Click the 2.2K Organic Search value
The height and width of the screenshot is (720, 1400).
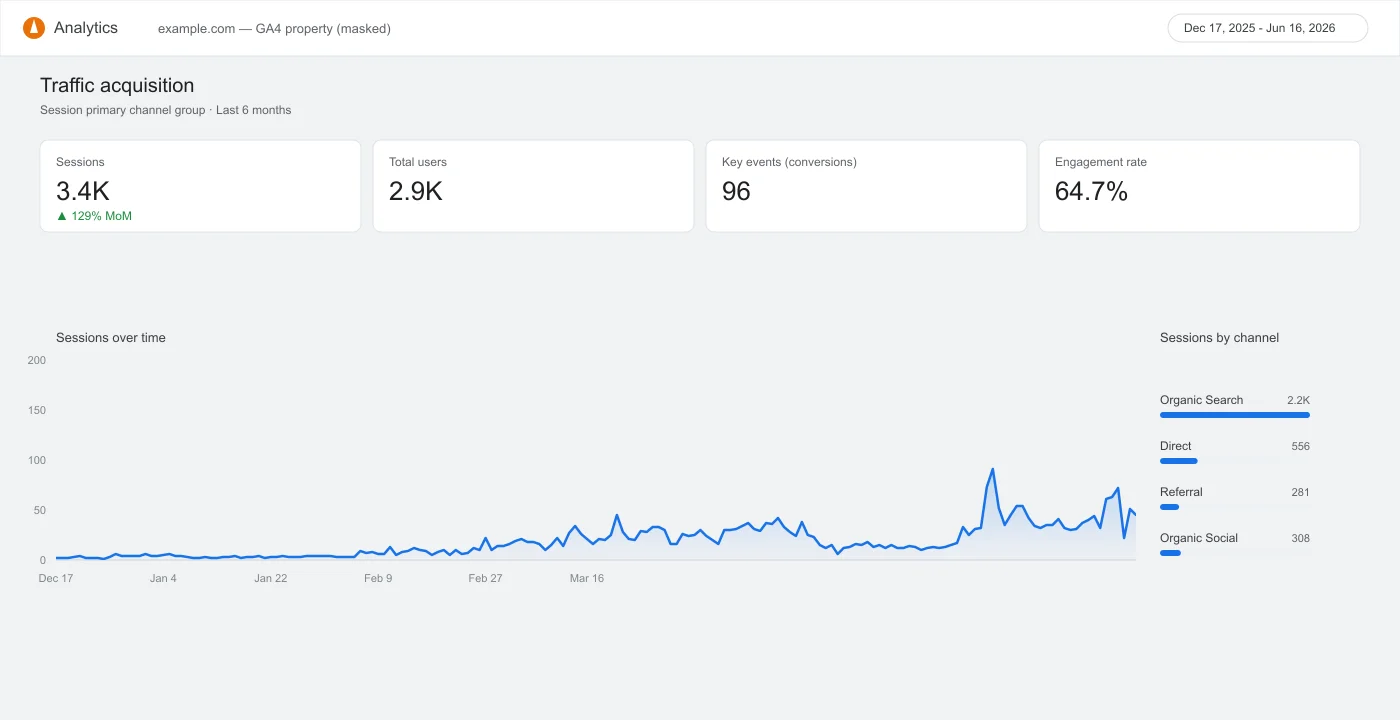tap(1298, 400)
